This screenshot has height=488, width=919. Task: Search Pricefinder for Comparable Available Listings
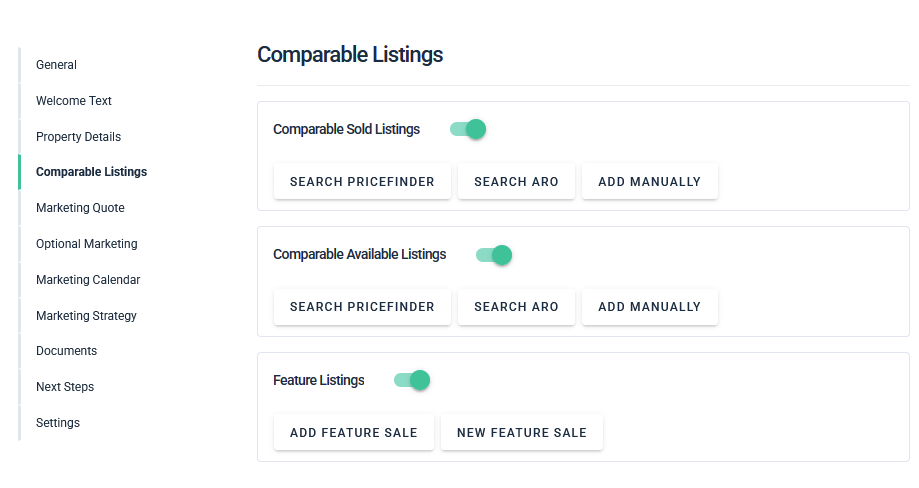(x=362, y=307)
